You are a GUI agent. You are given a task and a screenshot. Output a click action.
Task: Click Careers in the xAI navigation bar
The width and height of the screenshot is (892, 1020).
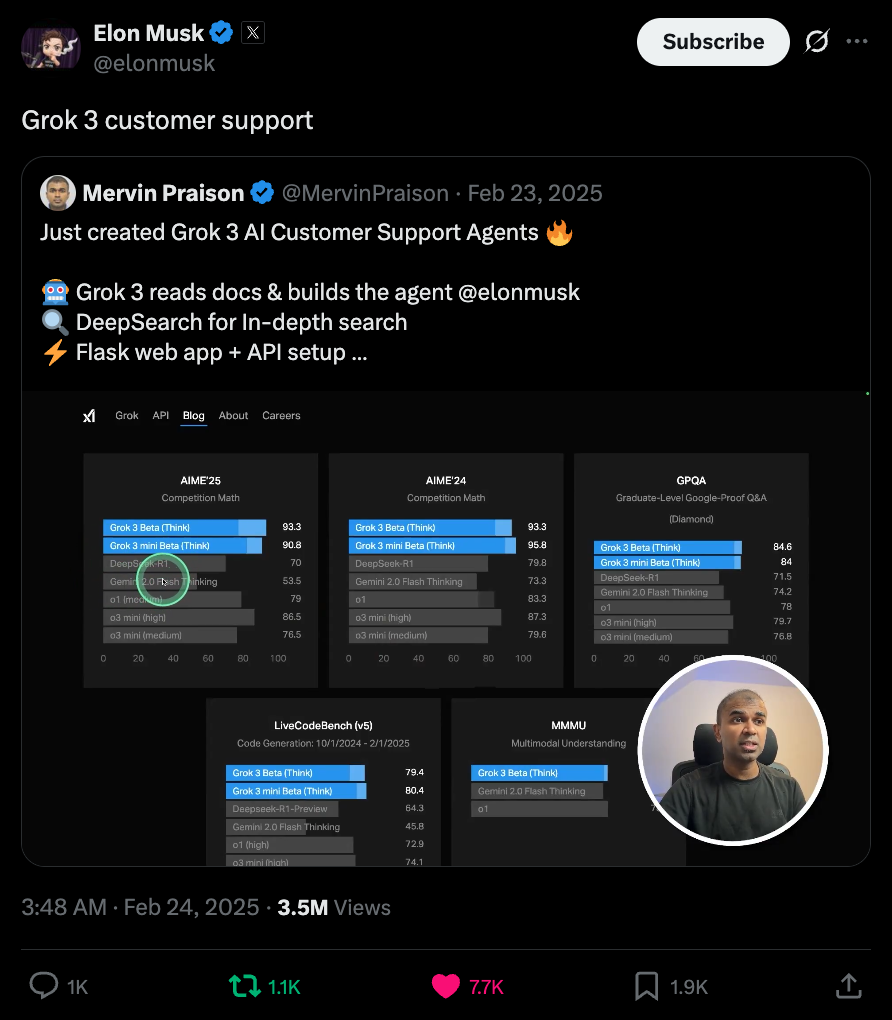[x=281, y=415]
